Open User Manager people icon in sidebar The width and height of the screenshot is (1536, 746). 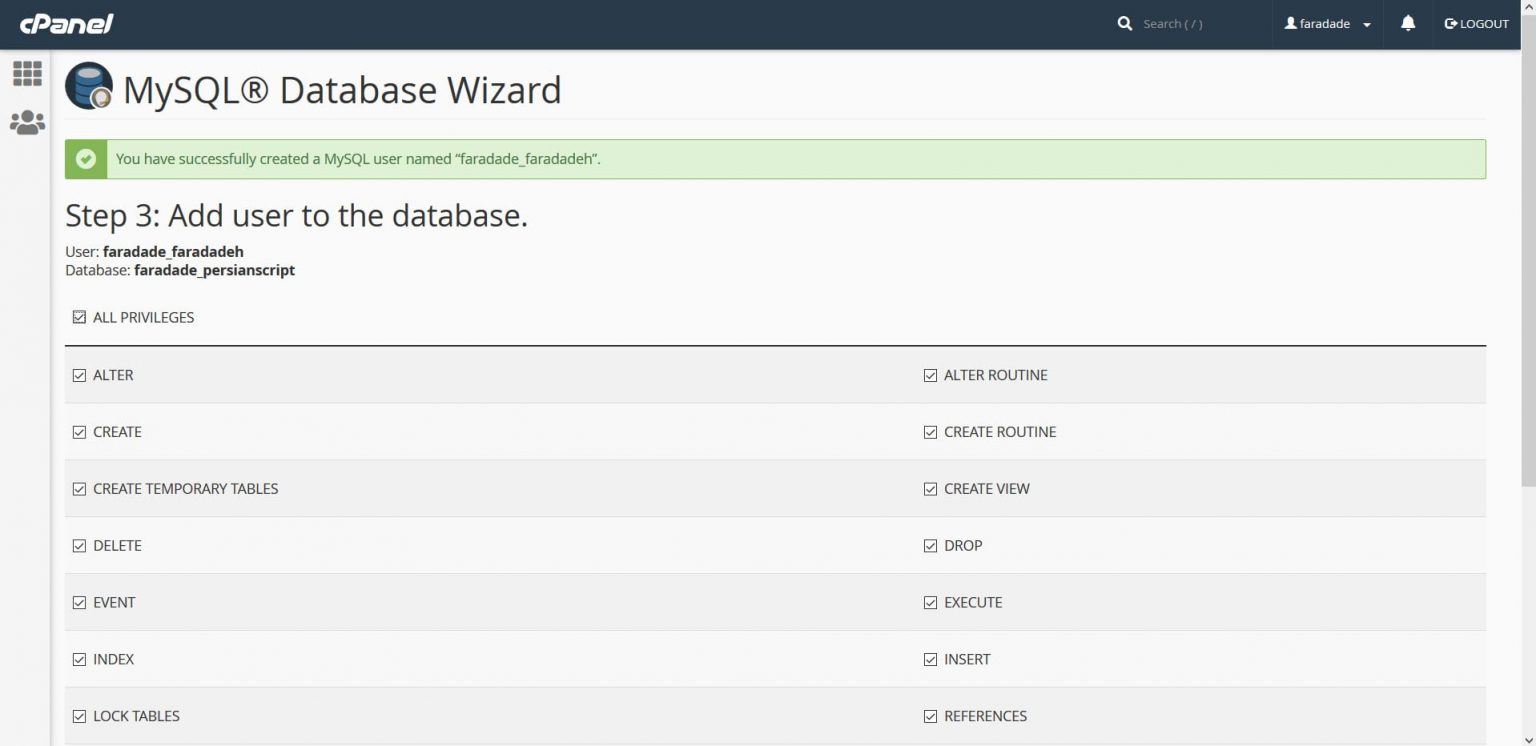27,123
